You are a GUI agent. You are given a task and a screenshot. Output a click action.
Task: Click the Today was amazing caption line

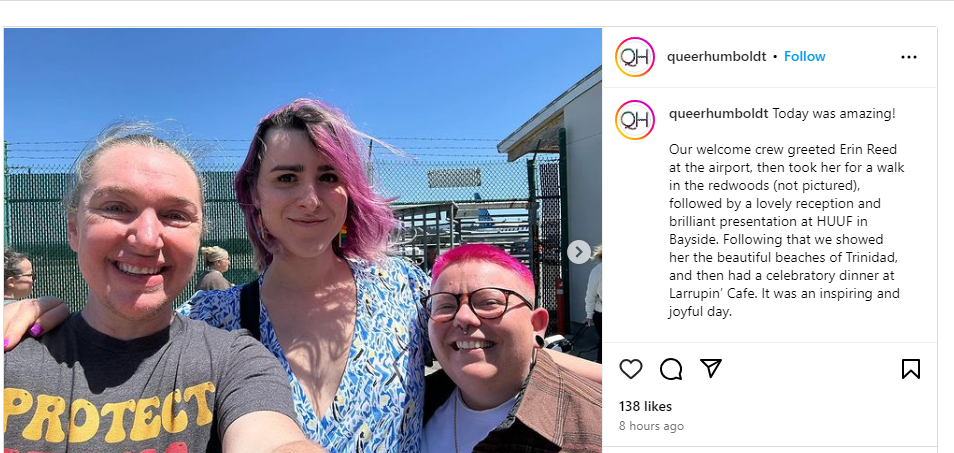click(834, 114)
